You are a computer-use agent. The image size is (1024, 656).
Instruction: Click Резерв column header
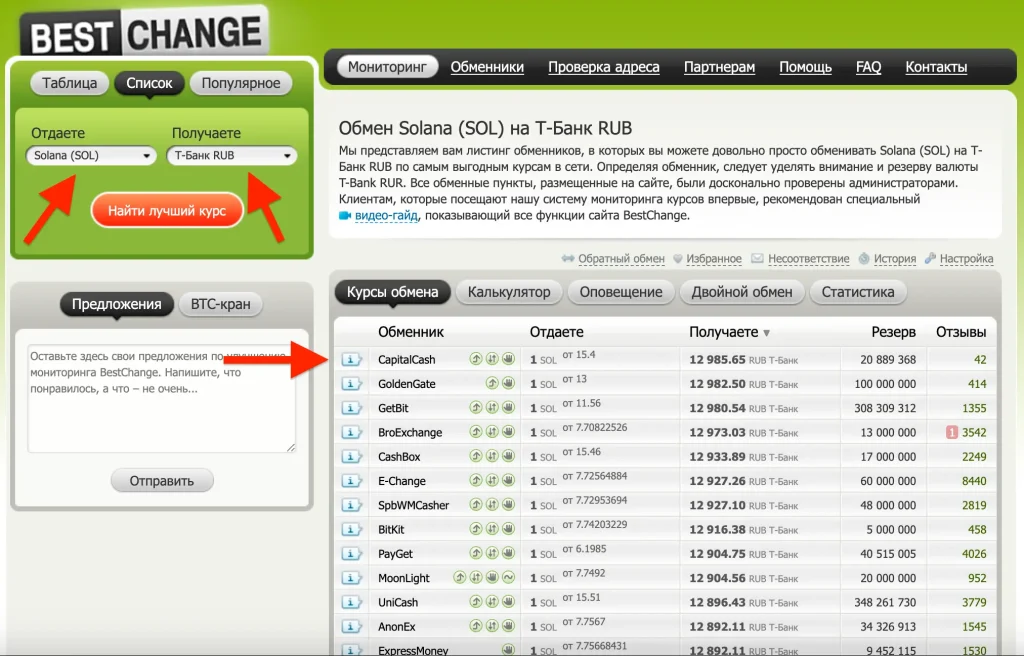(x=893, y=333)
